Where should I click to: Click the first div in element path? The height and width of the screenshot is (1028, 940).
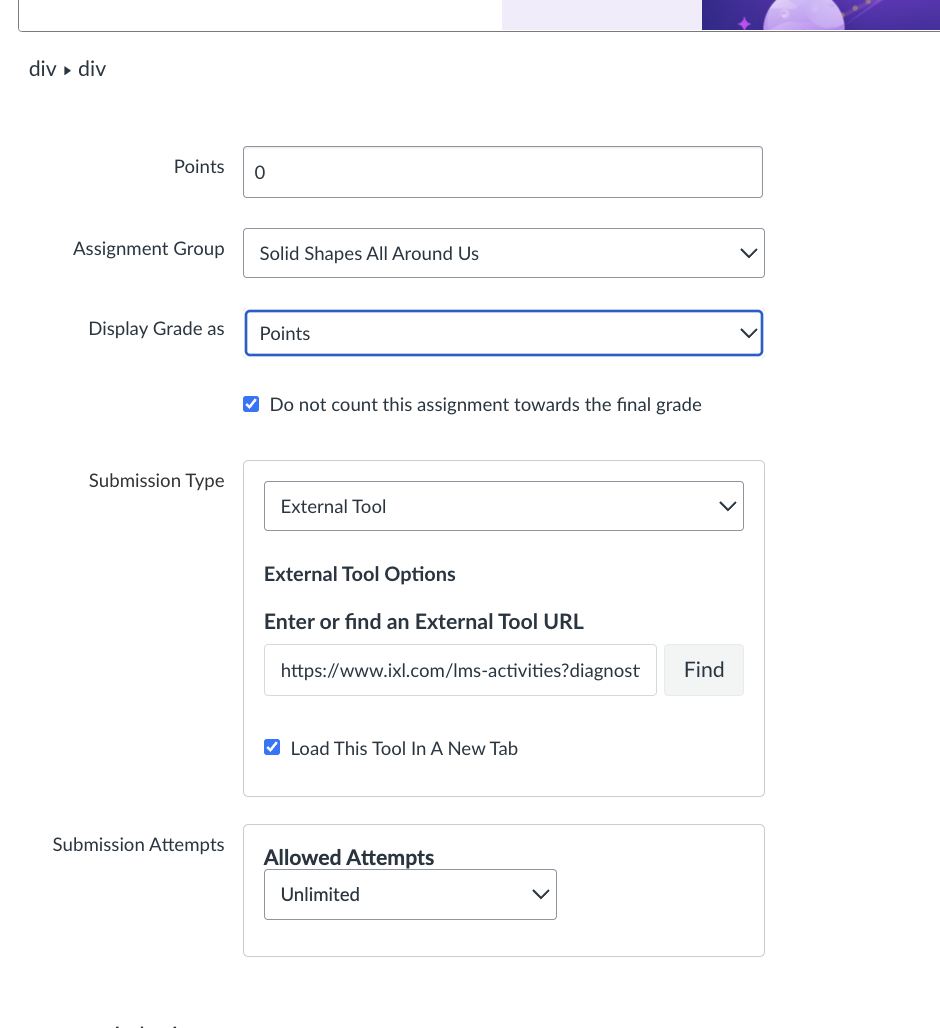point(42,69)
